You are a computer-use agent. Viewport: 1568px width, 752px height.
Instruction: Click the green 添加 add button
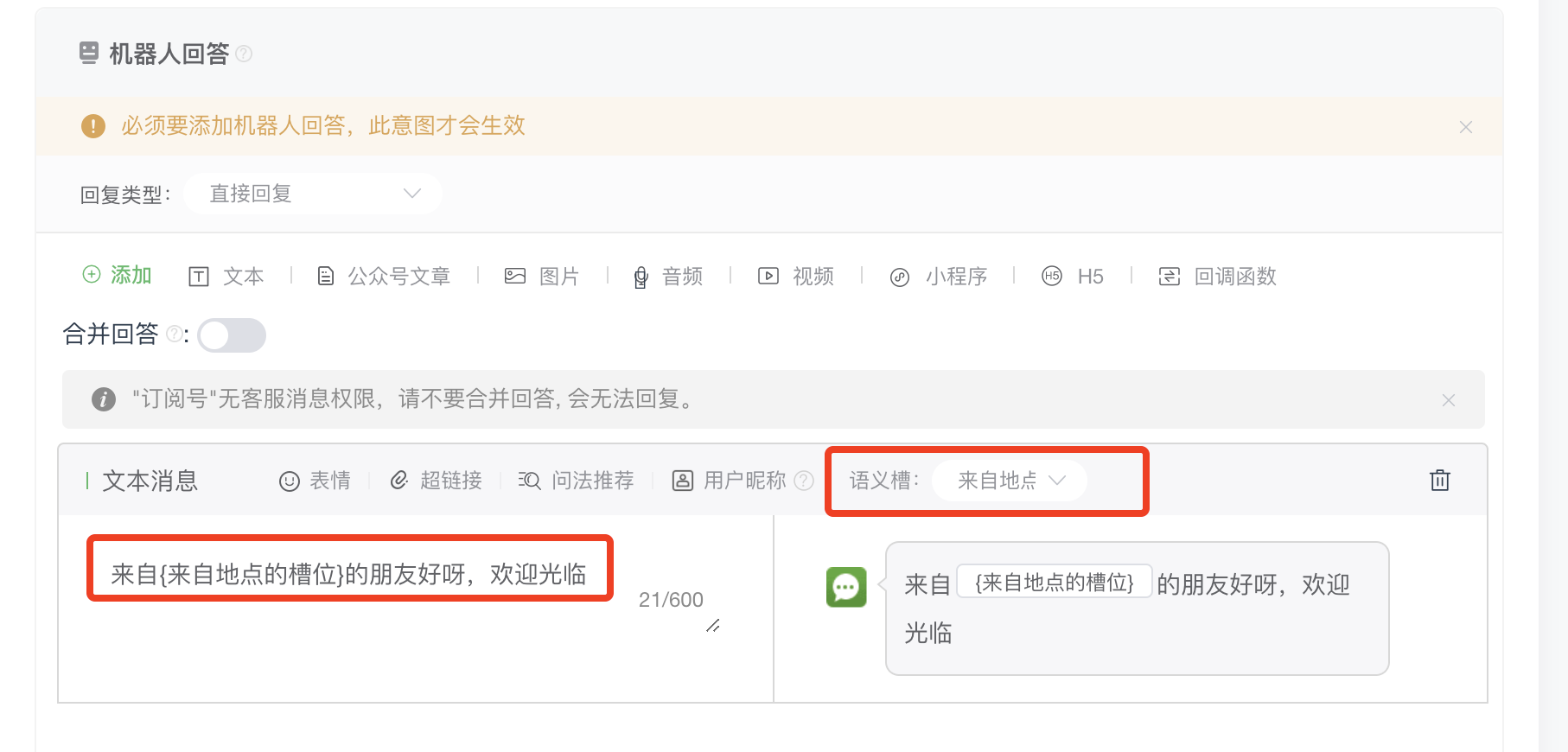point(117,275)
